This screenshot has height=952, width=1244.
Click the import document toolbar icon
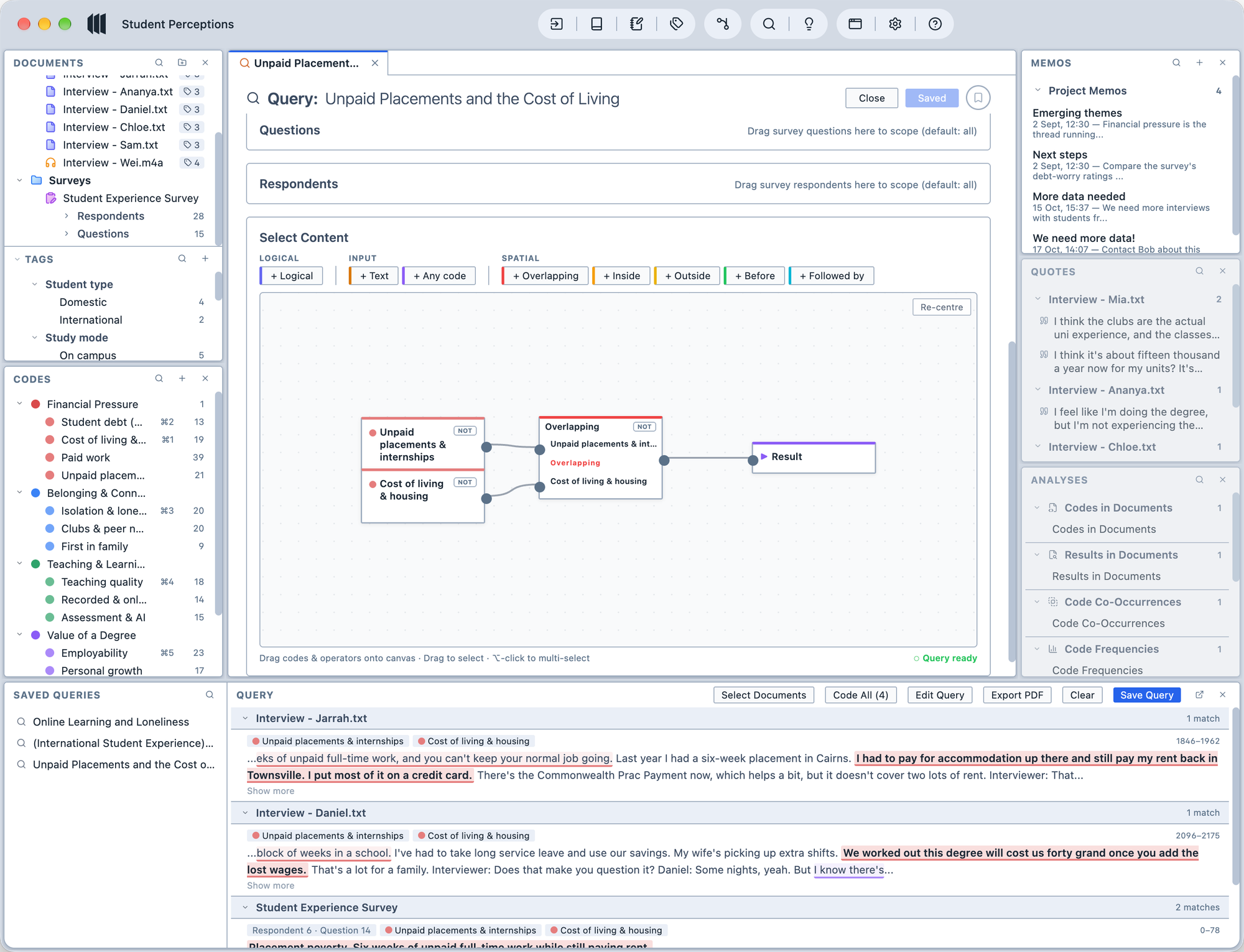click(557, 24)
